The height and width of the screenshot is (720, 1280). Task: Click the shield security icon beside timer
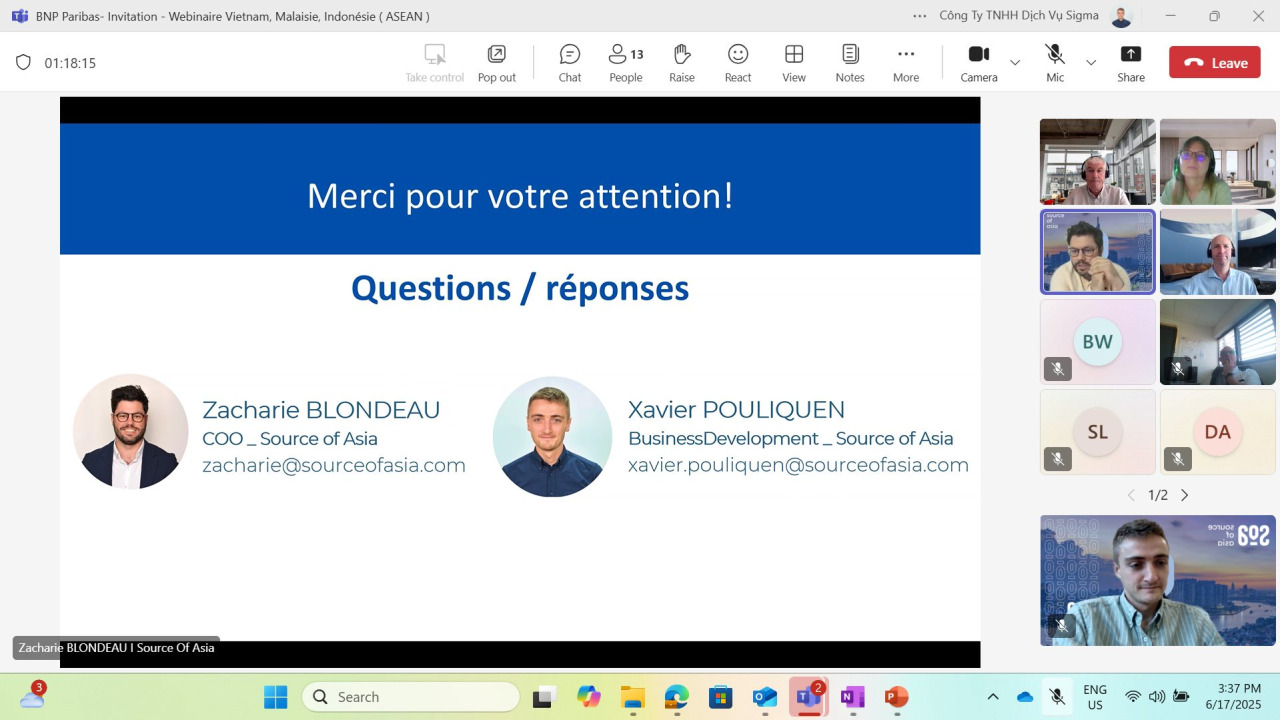point(23,62)
